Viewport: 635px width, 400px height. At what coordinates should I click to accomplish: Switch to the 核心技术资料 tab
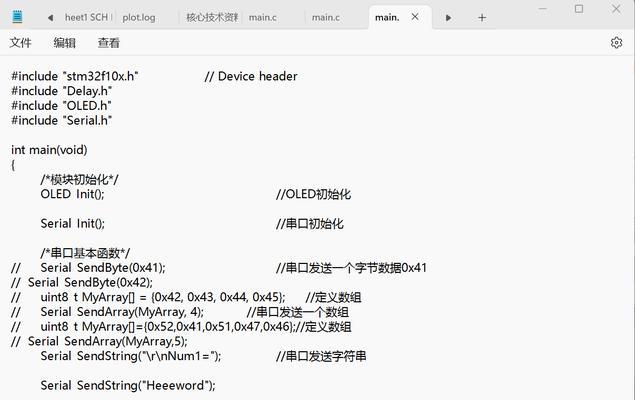coord(212,17)
